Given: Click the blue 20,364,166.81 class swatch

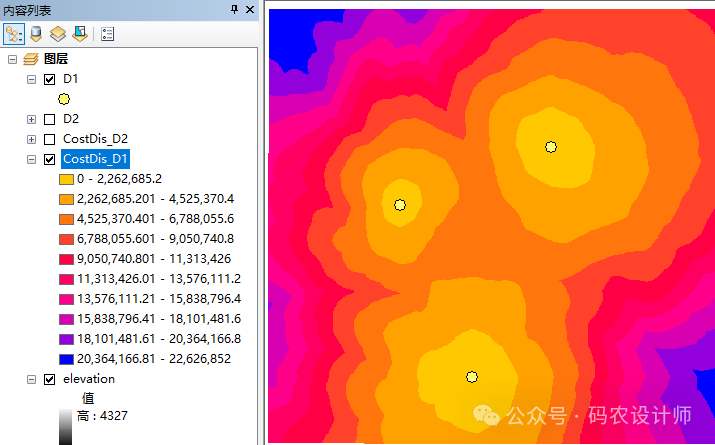Looking at the screenshot, I should [x=65, y=359].
